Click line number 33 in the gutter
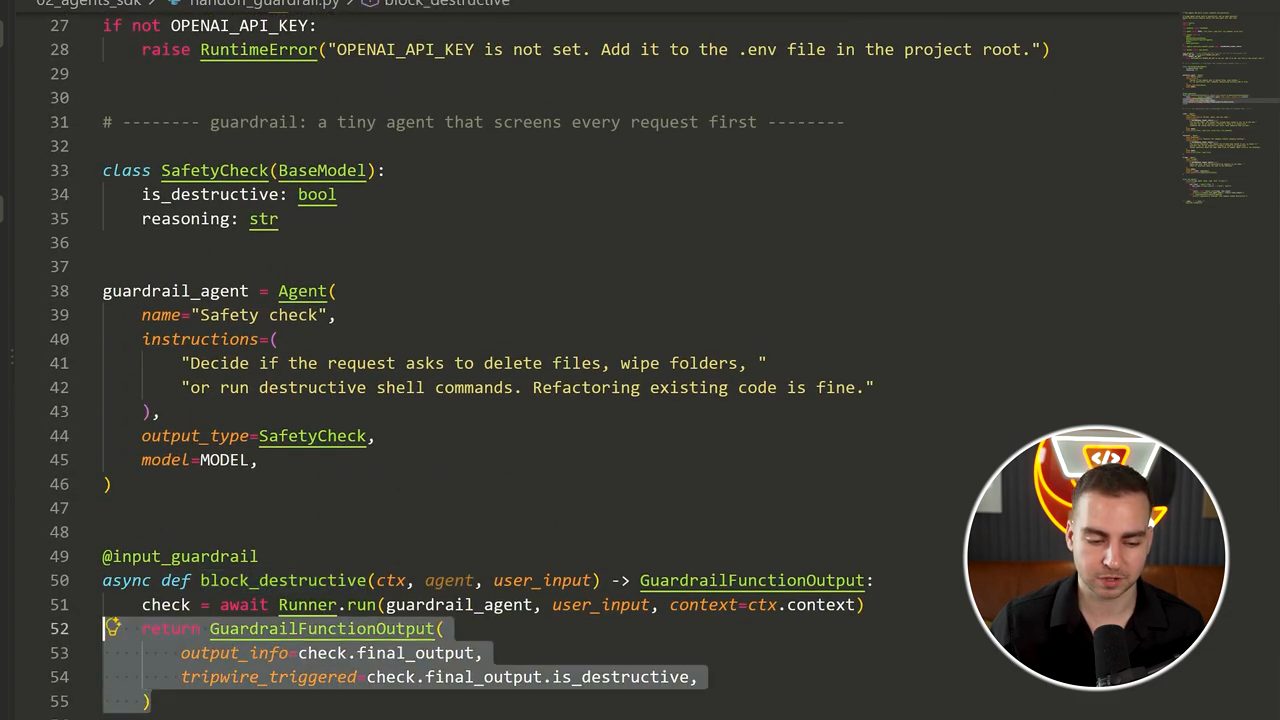 (x=58, y=170)
